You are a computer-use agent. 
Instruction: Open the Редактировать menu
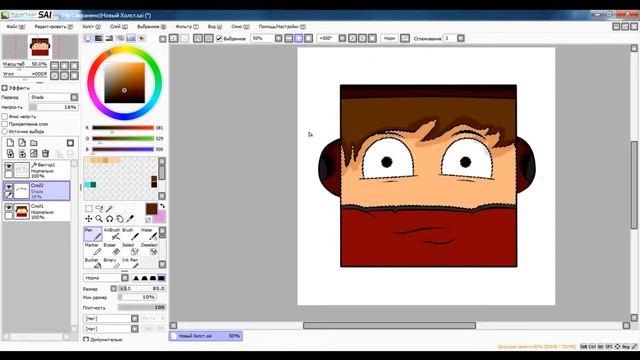click(x=53, y=27)
